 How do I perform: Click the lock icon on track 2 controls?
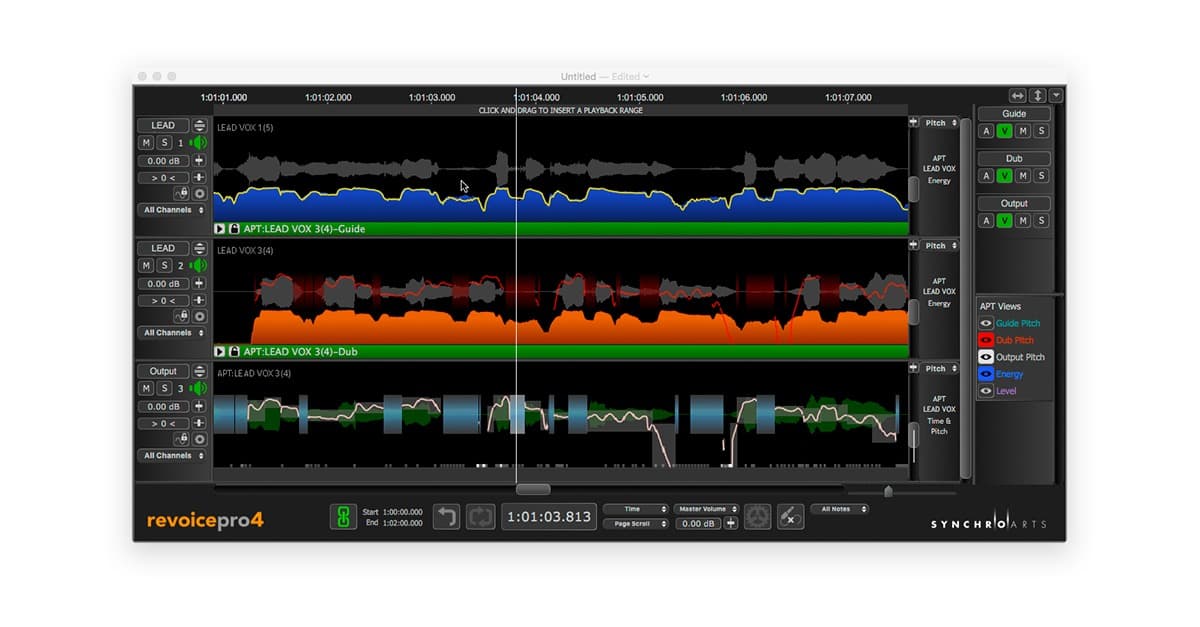point(182,316)
